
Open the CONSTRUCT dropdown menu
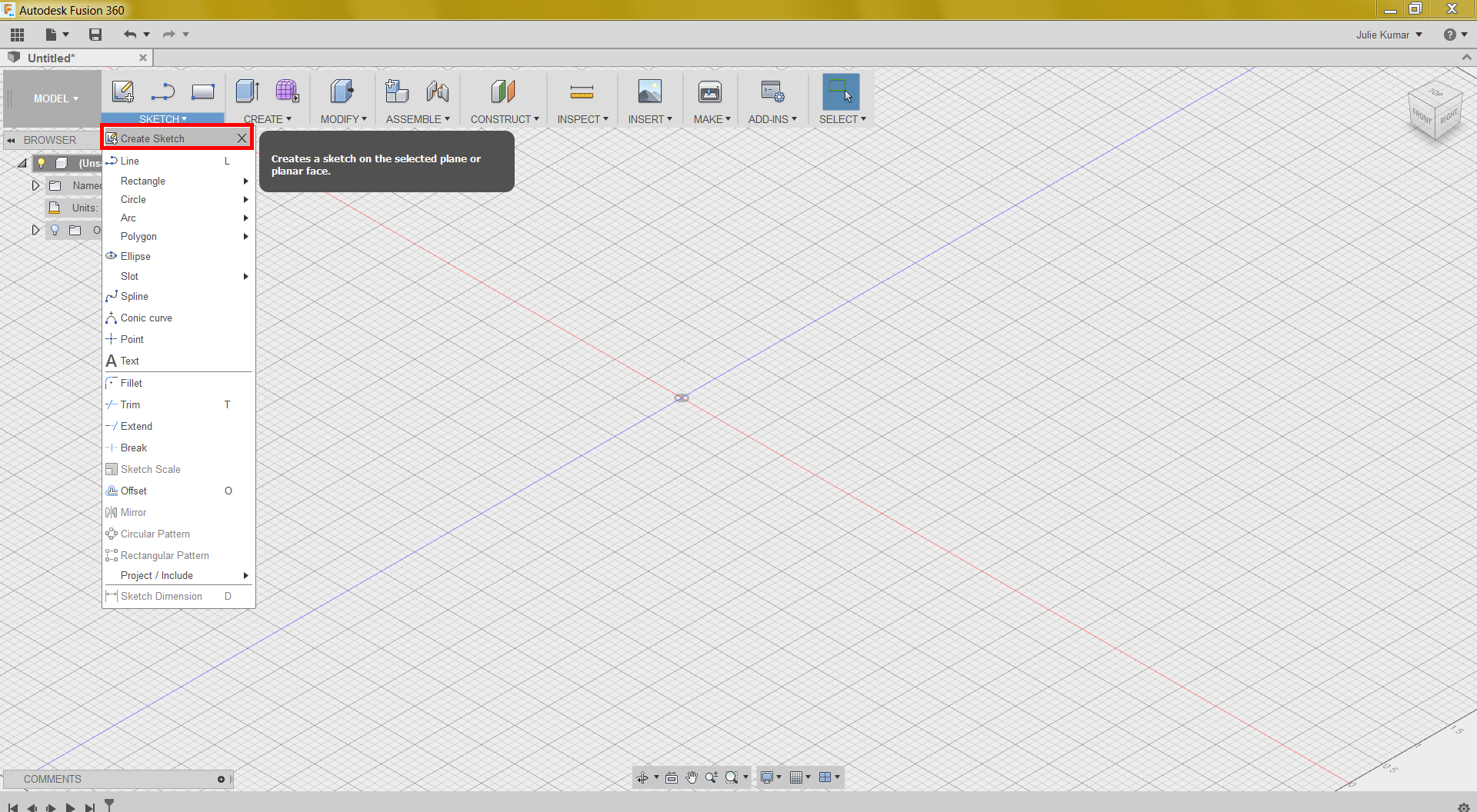(505, 119)
